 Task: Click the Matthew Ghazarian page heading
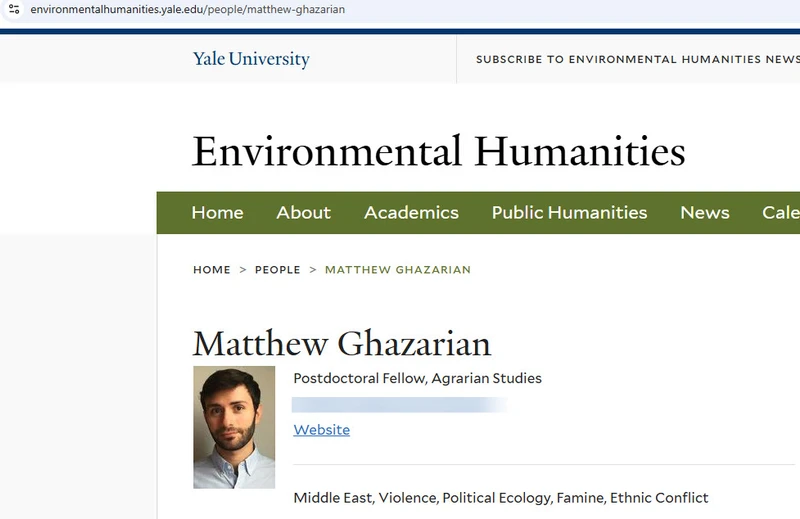point(342,343)
